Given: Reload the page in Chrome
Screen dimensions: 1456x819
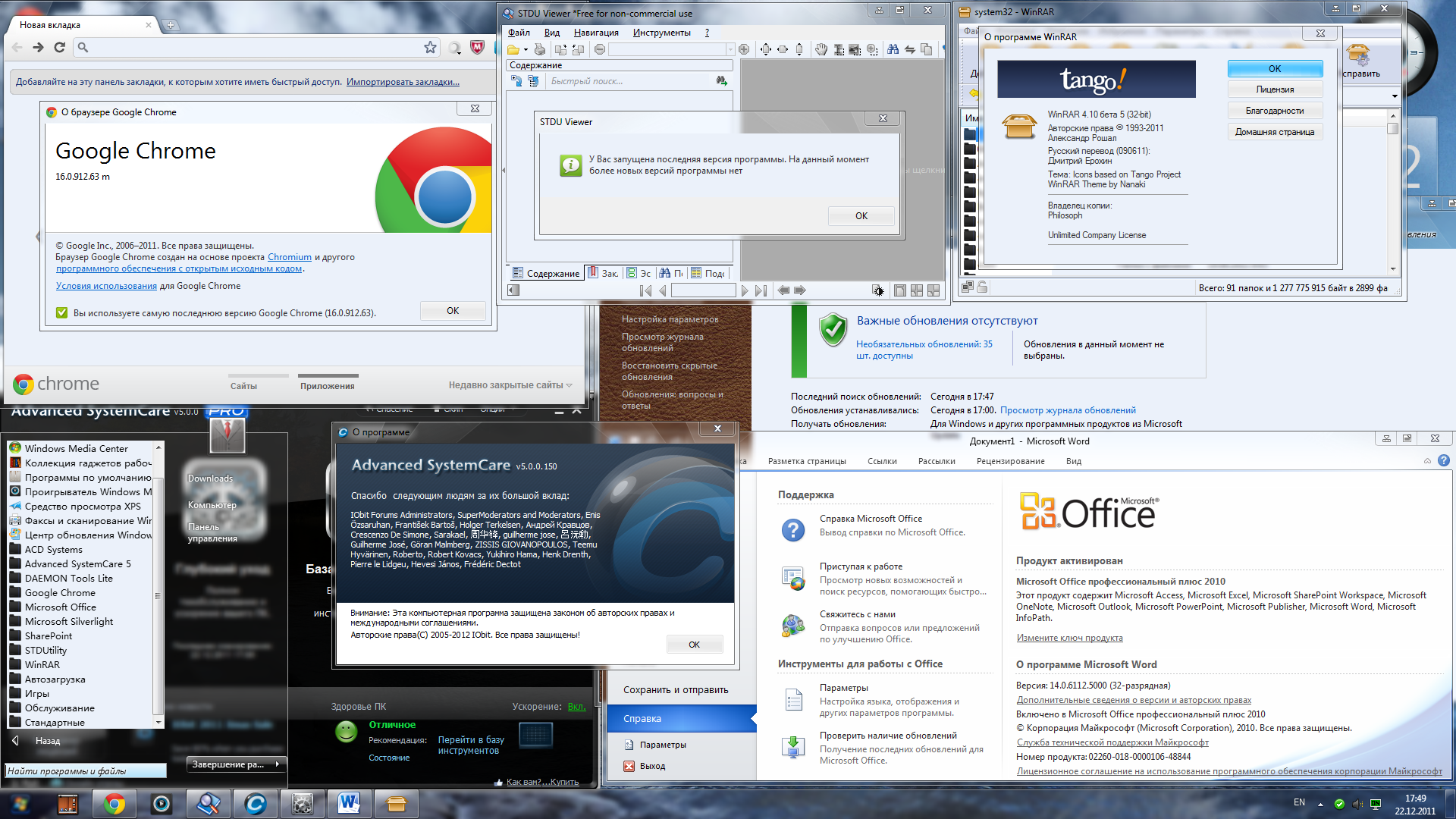Looking at the screenshot, I should [59, 47].
